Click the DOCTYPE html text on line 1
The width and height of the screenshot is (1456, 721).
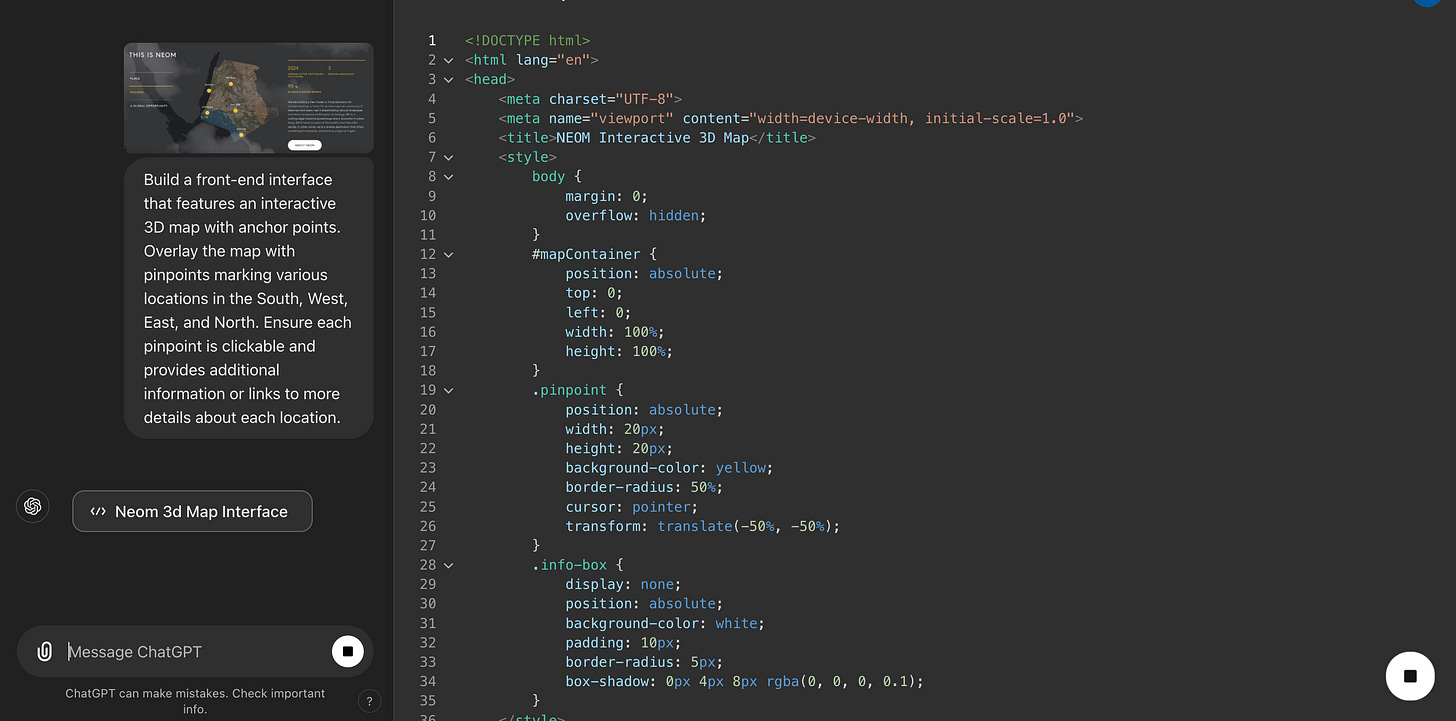[x=528, y=40]
